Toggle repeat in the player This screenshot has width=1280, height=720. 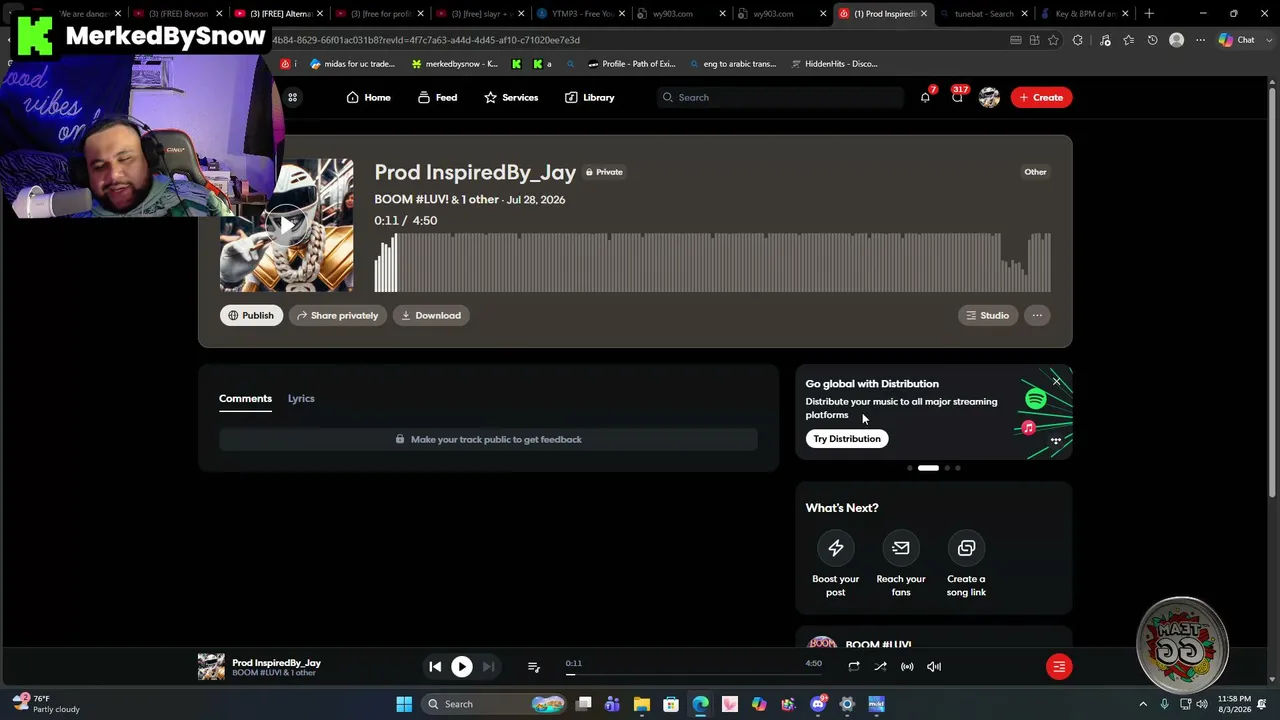854,667
